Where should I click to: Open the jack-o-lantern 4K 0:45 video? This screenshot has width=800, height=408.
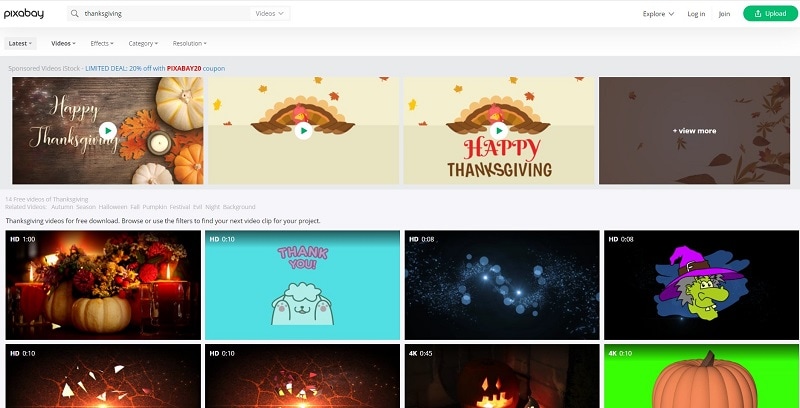(x=502, y=376)
